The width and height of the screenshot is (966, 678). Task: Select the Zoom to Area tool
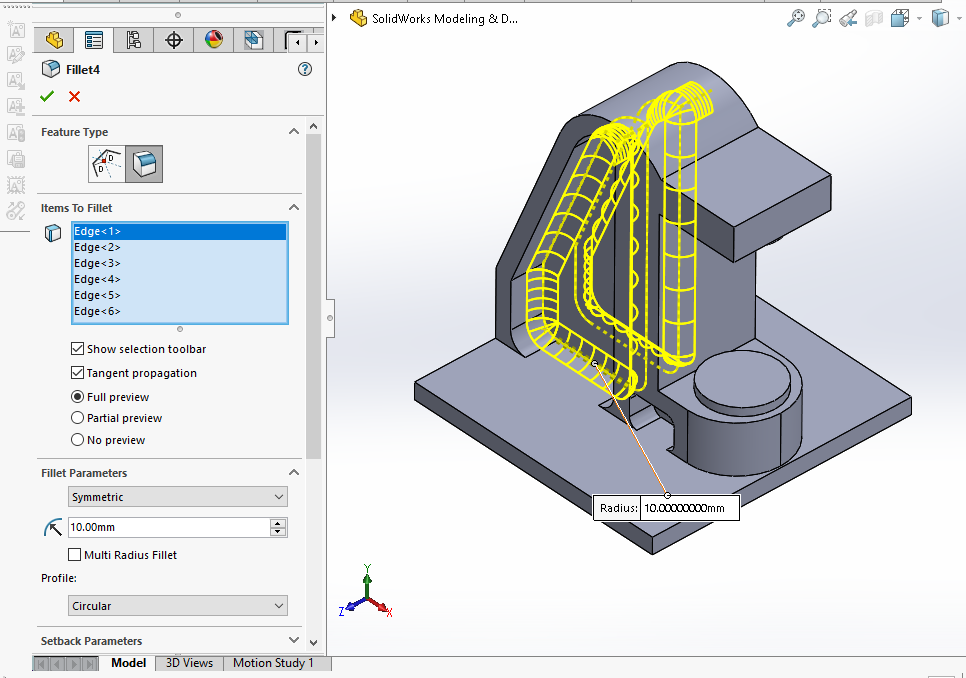pyautogui.click(x=822, y=18)
